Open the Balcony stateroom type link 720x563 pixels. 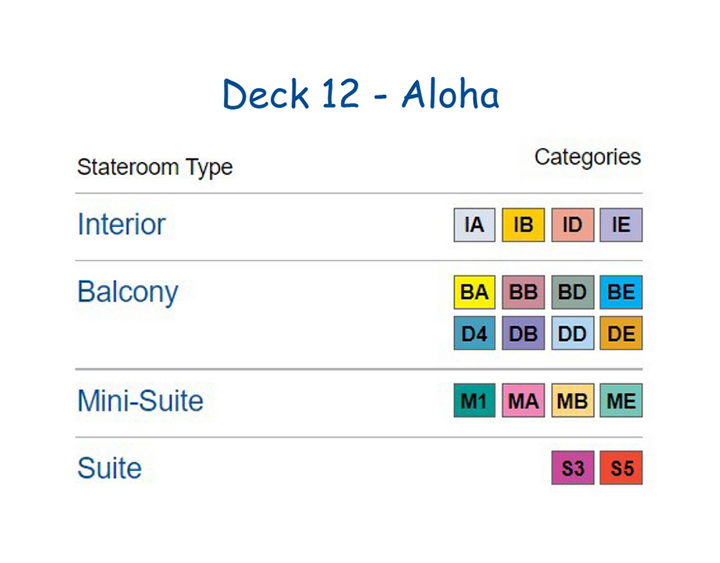point(128,293)
